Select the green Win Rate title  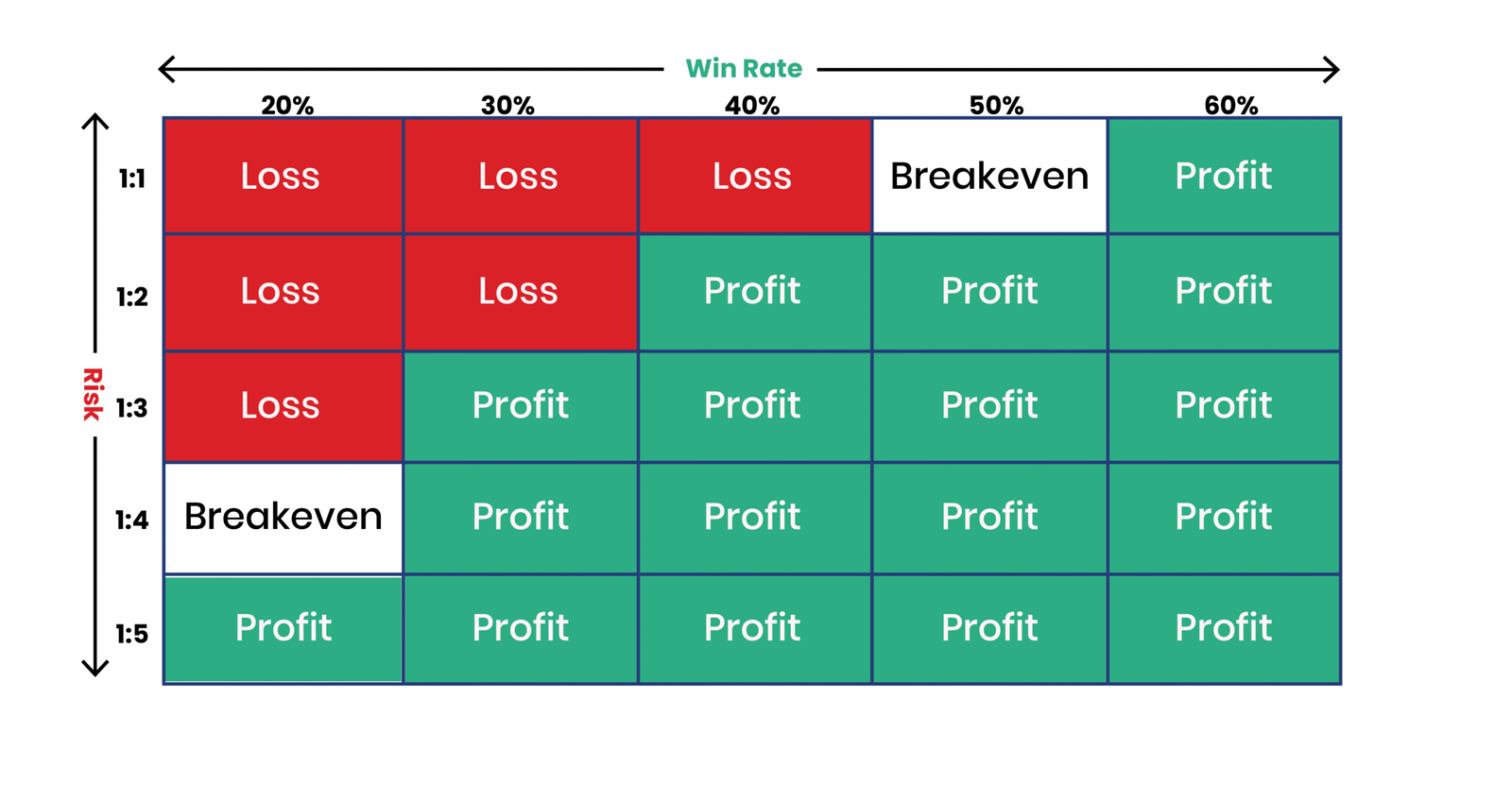point(744,69)
